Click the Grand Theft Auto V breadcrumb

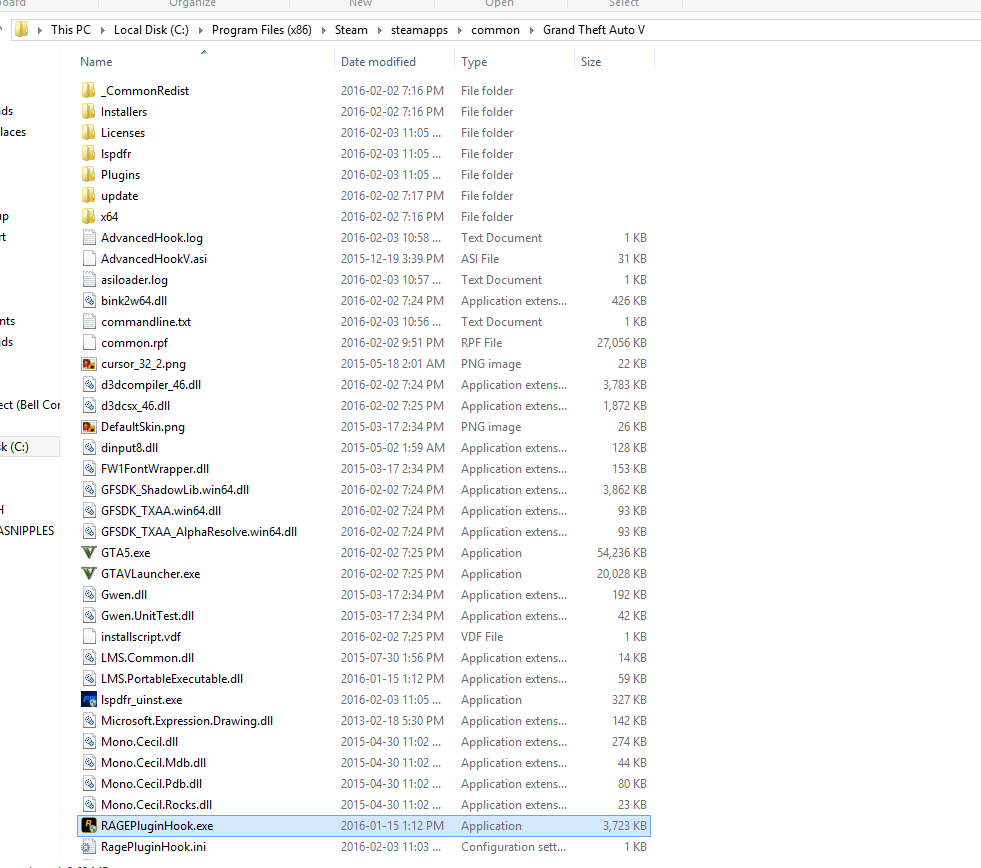(x=594, y=29)
